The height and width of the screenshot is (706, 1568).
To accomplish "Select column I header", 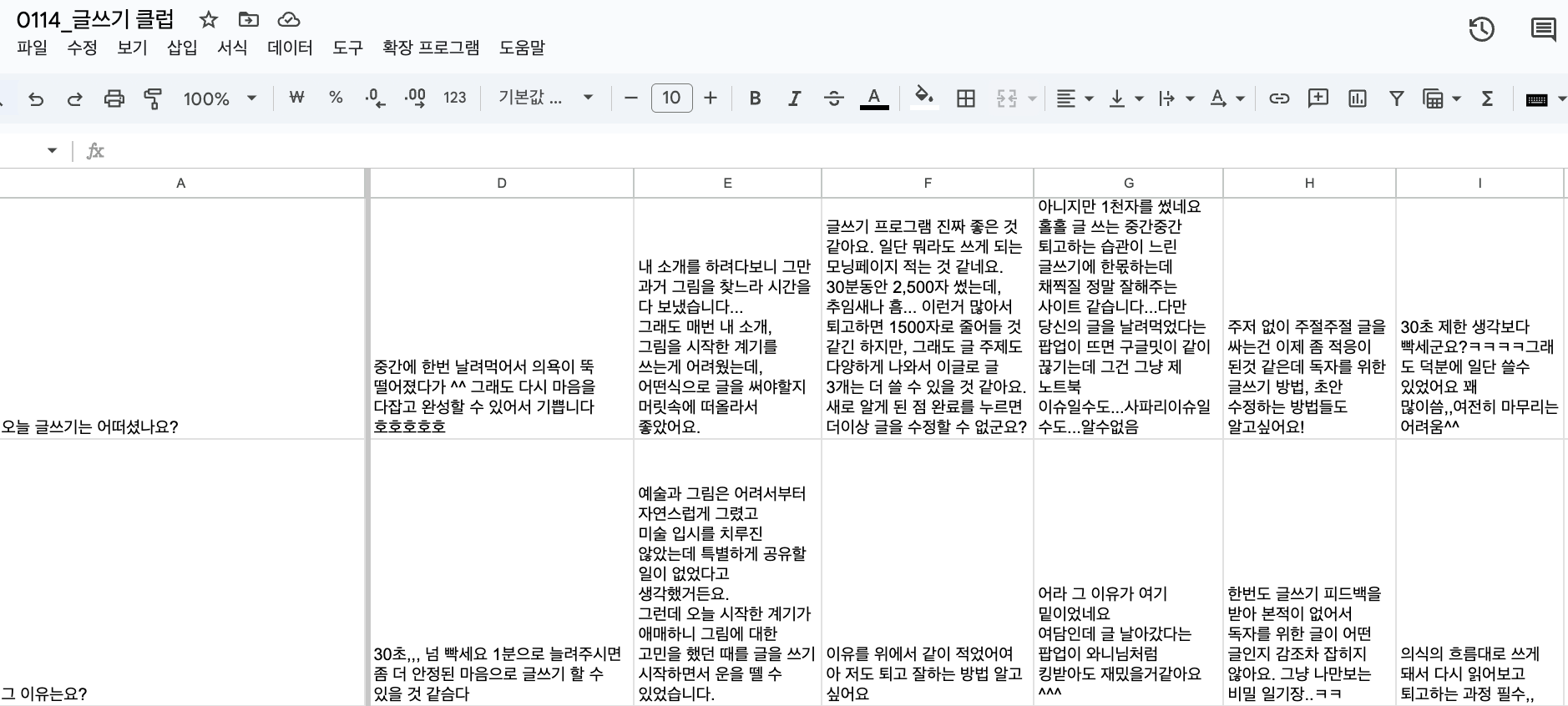I will coord(1479,184).
